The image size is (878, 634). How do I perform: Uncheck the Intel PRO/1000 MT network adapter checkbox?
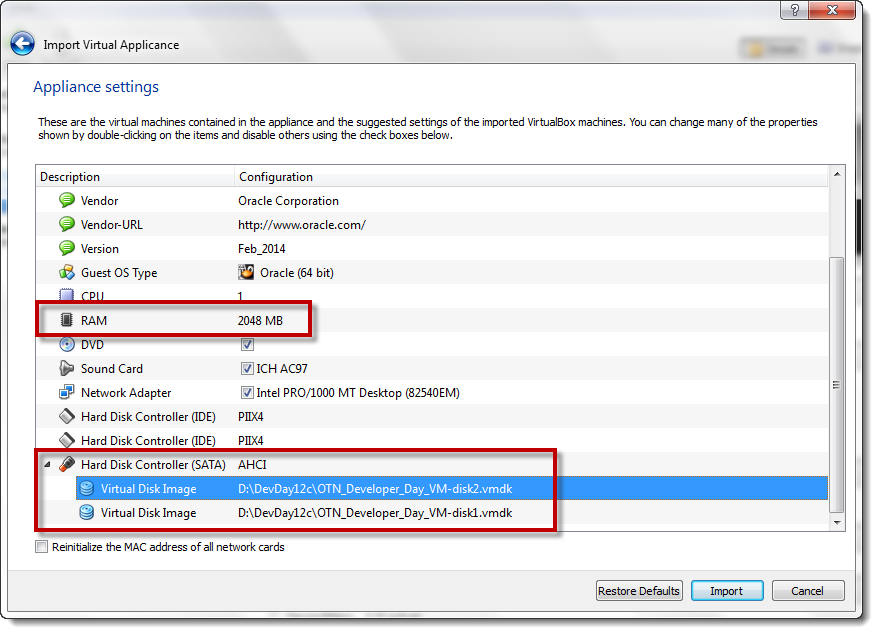tap(247, 393)
